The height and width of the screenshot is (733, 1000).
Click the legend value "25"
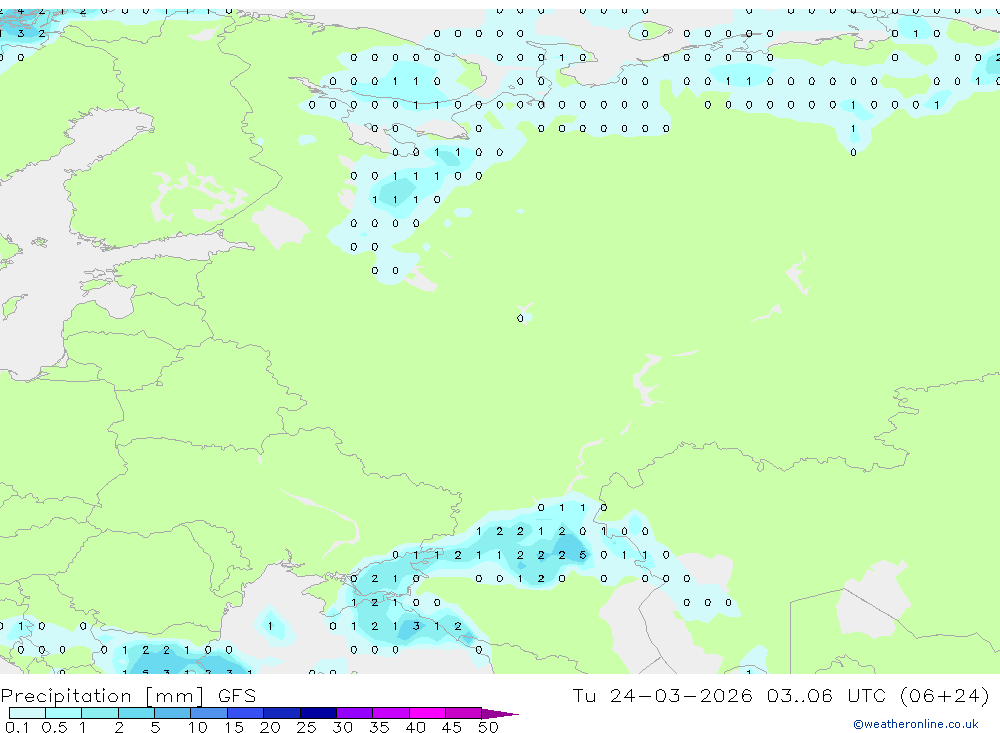pyautogui.click(x=306, y=727)
